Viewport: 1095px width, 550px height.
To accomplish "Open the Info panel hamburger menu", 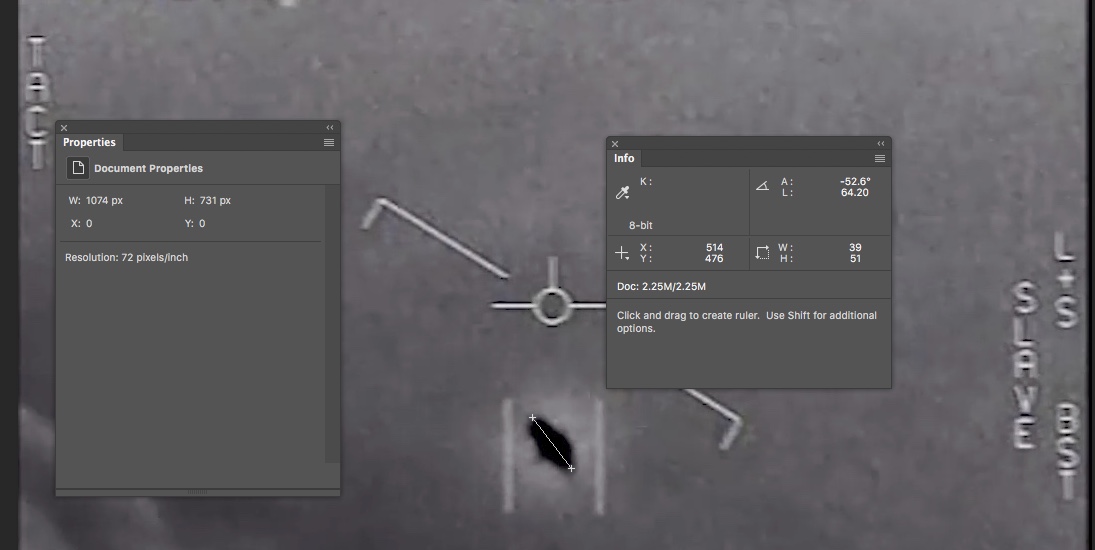I will [880, 159].
